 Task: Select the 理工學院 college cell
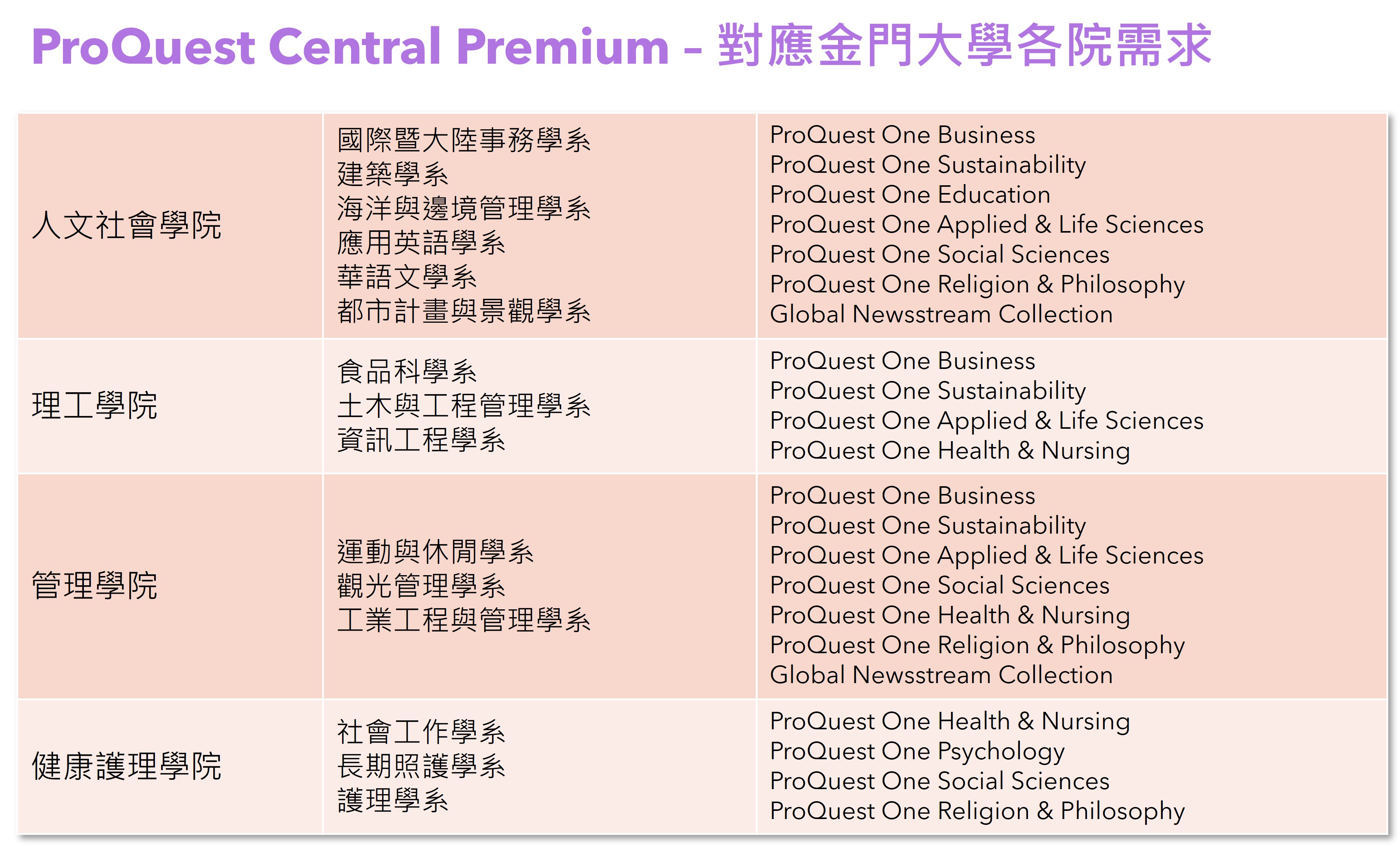coord(170,405)
